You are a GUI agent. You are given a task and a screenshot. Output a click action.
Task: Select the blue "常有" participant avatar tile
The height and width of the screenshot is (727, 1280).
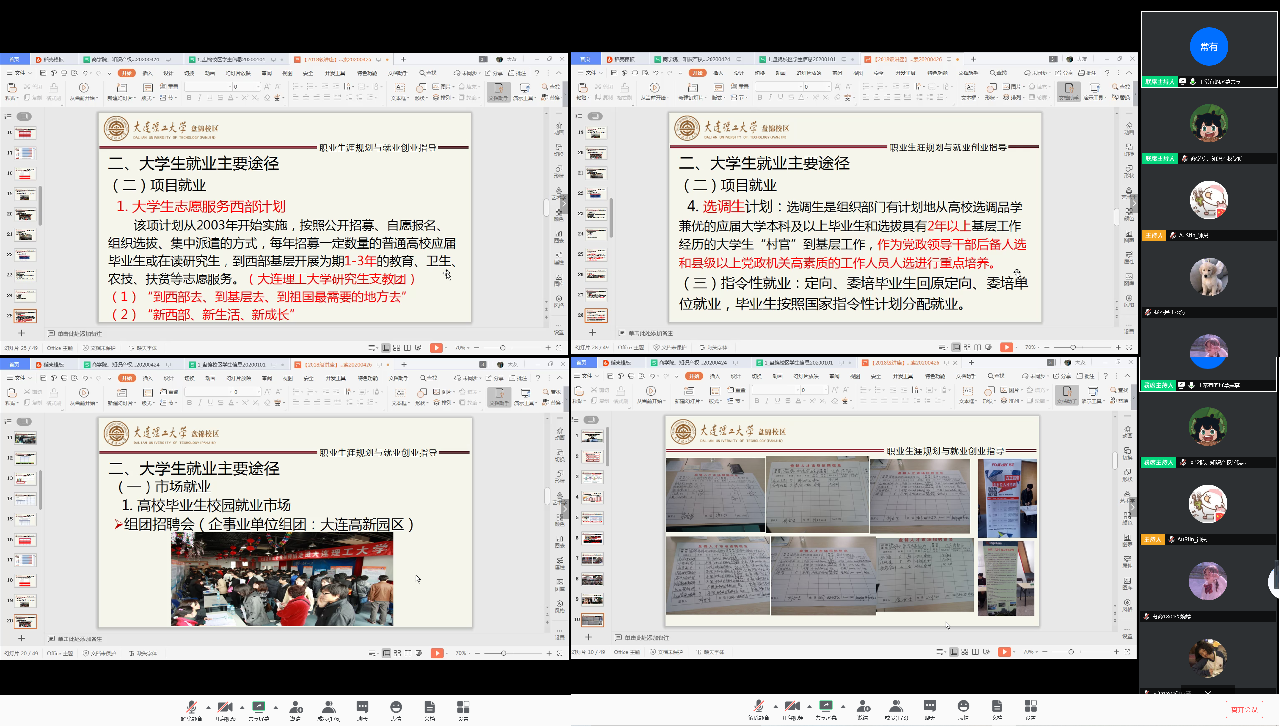(1208, 47)
